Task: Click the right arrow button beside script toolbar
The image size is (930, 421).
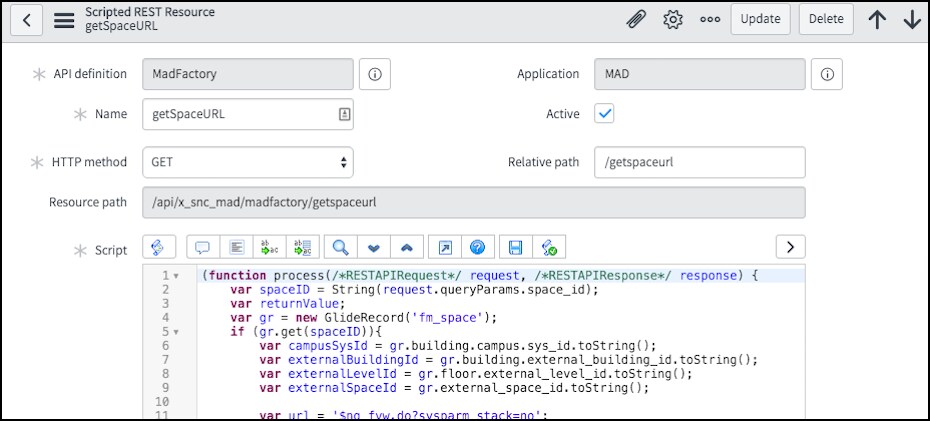Action: click(x=790, y=247)
